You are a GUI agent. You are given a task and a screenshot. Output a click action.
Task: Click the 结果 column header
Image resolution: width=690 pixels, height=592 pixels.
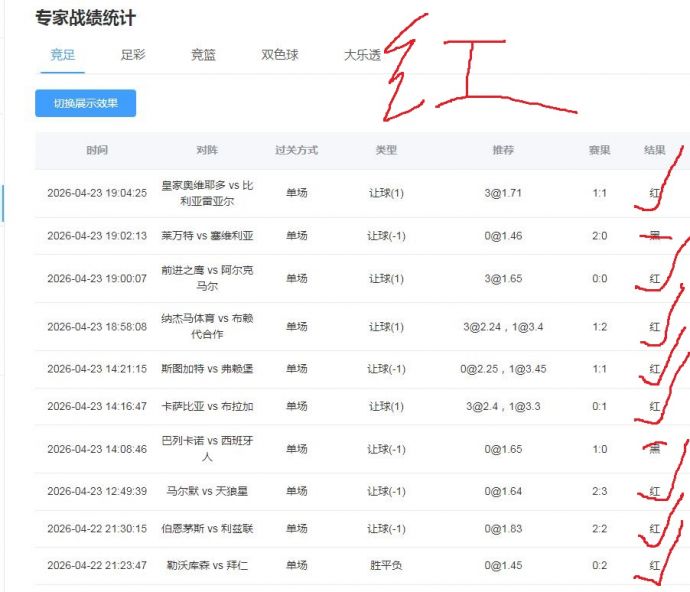click(655, 150)
